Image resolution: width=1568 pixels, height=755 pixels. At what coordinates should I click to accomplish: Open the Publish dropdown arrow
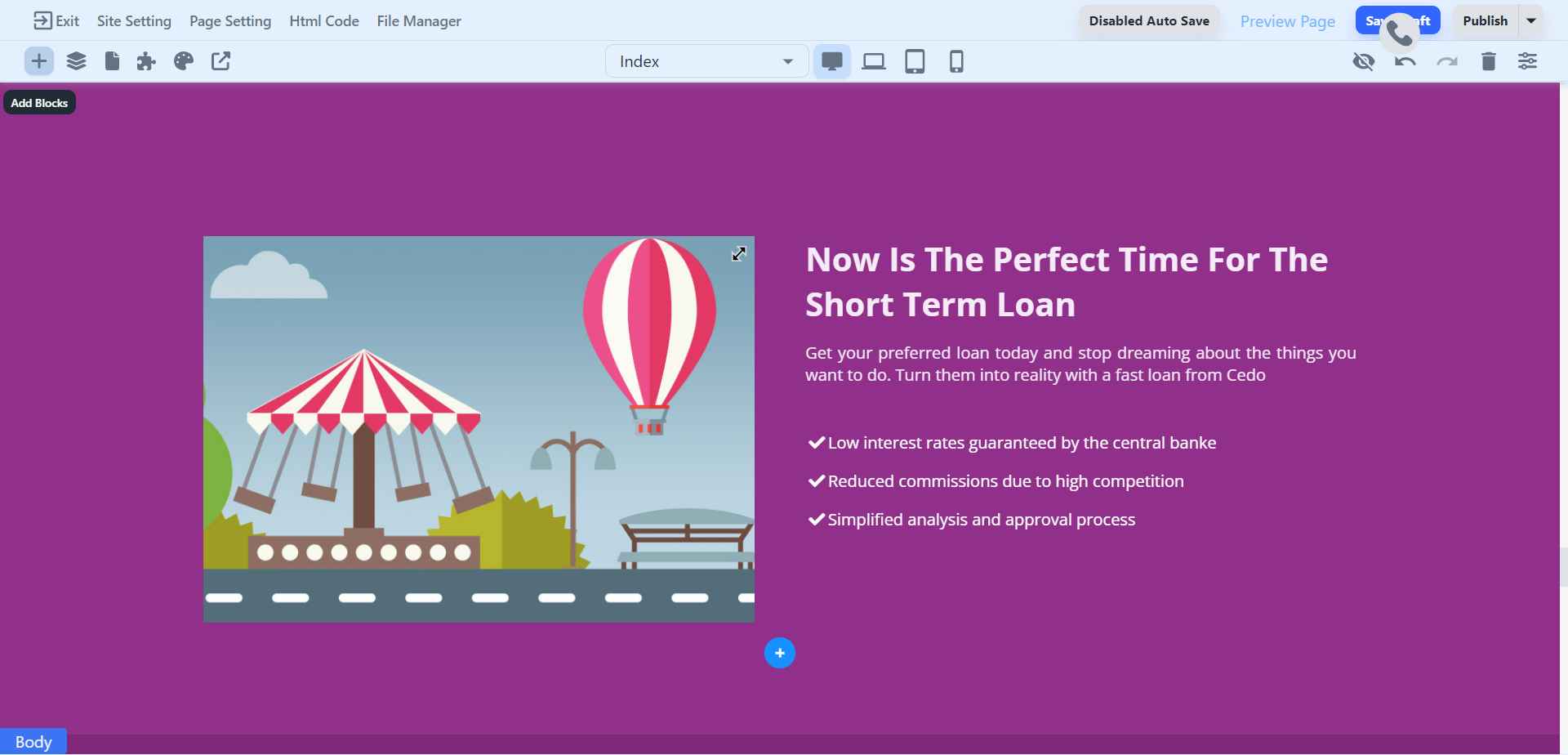(1531, 20)
